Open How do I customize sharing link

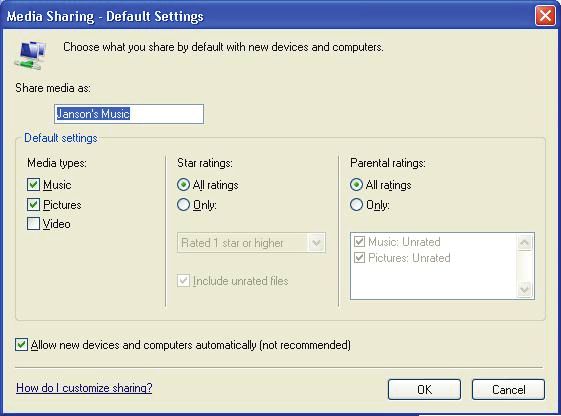point(84,388)
